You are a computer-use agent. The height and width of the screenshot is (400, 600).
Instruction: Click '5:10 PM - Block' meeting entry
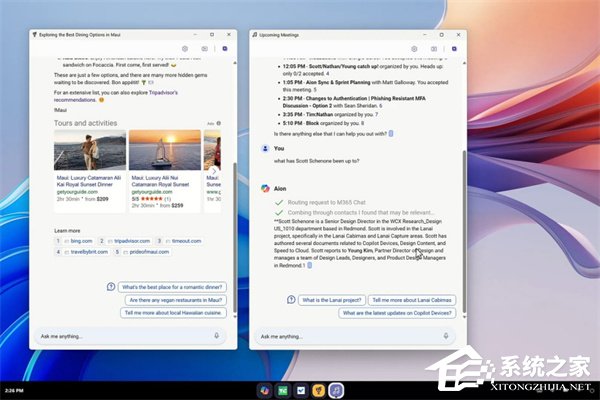point(323,123)
